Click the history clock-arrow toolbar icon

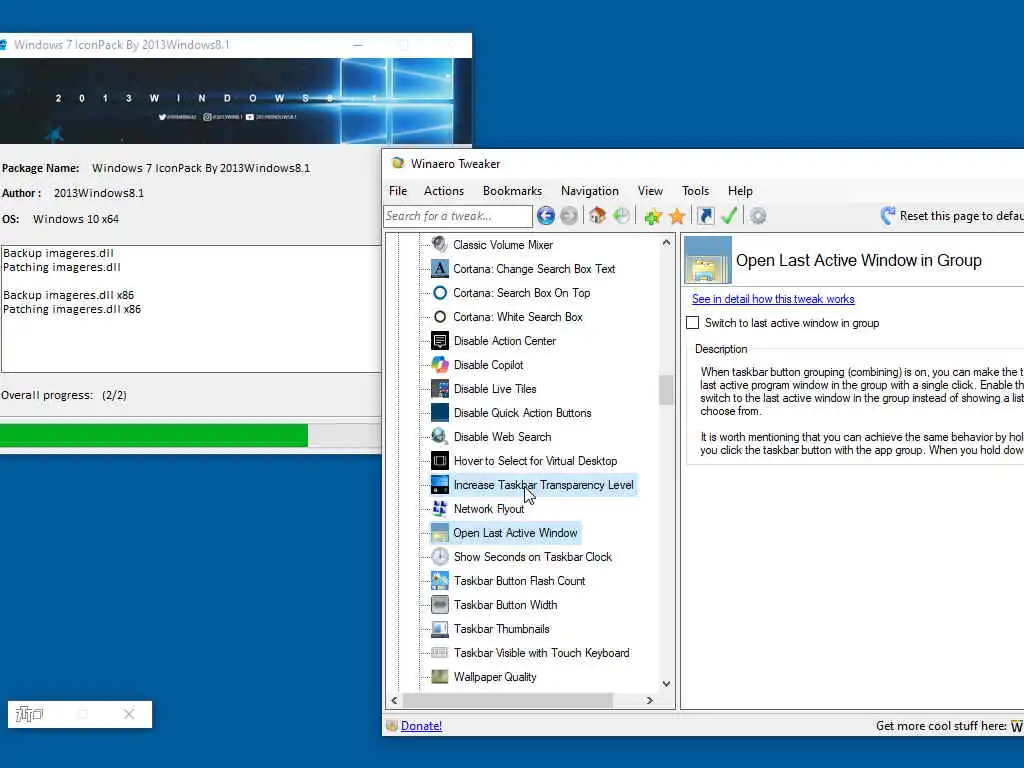622,216
